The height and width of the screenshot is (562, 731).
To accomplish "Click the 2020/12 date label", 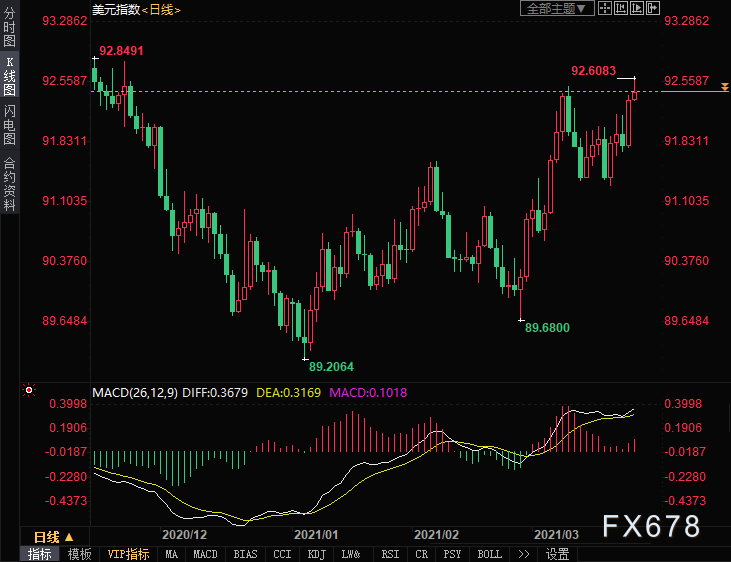I will [x=185, y=534].
